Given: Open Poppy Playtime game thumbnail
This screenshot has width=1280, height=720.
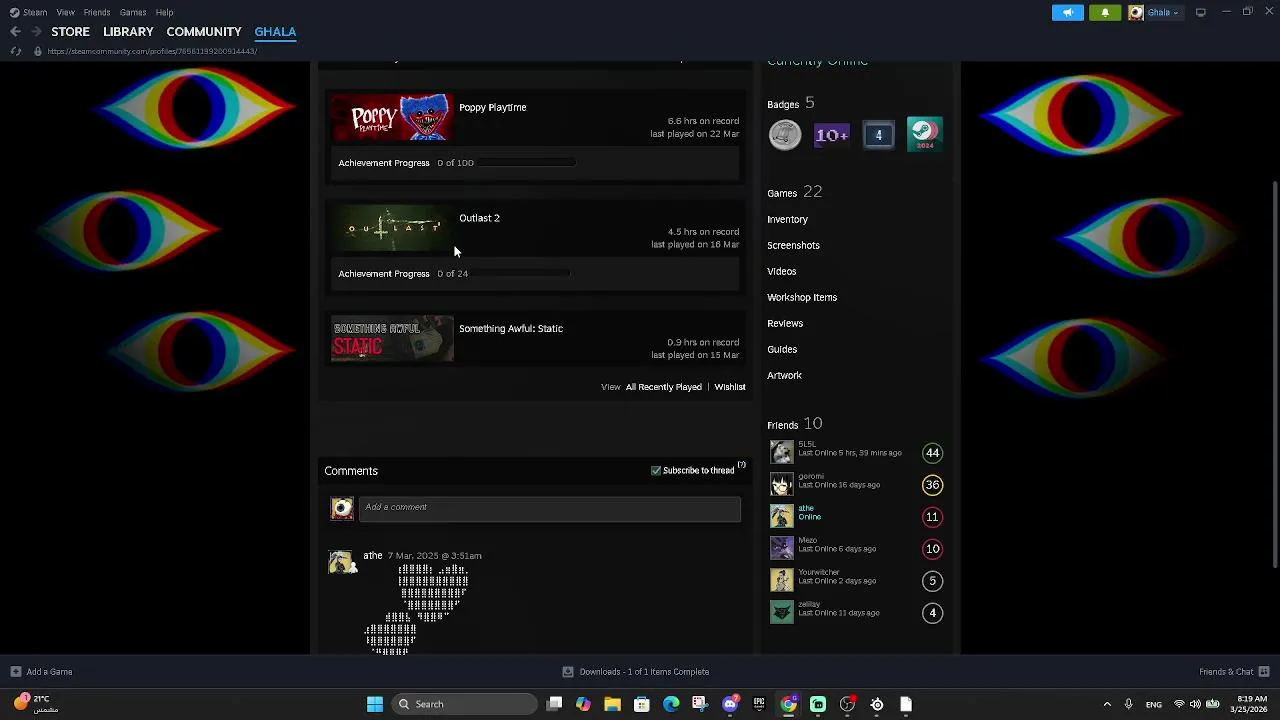Looking at the screenshot, I should [393, 119].
